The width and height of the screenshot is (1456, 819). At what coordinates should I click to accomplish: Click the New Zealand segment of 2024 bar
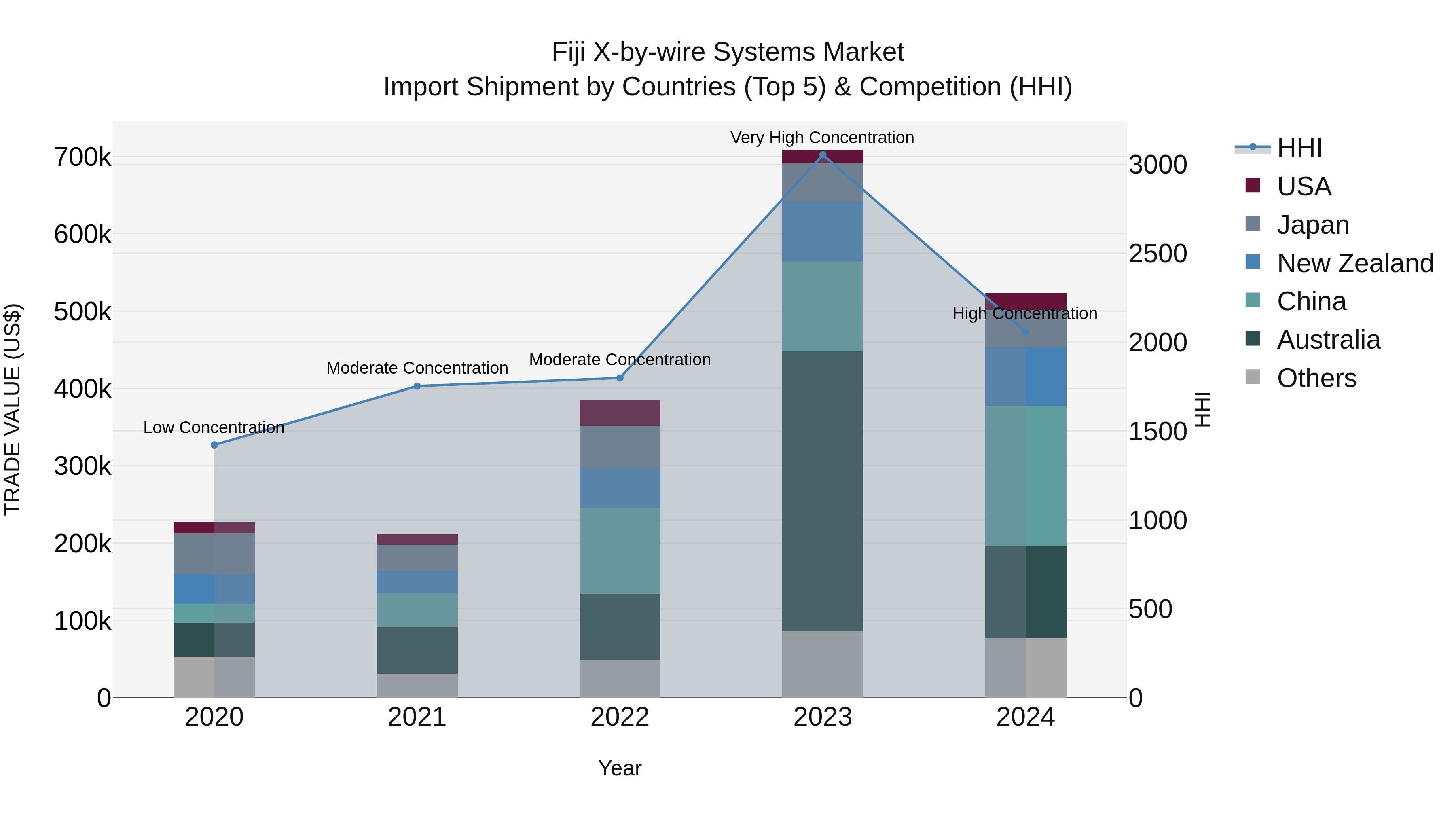pos(1026,377)
